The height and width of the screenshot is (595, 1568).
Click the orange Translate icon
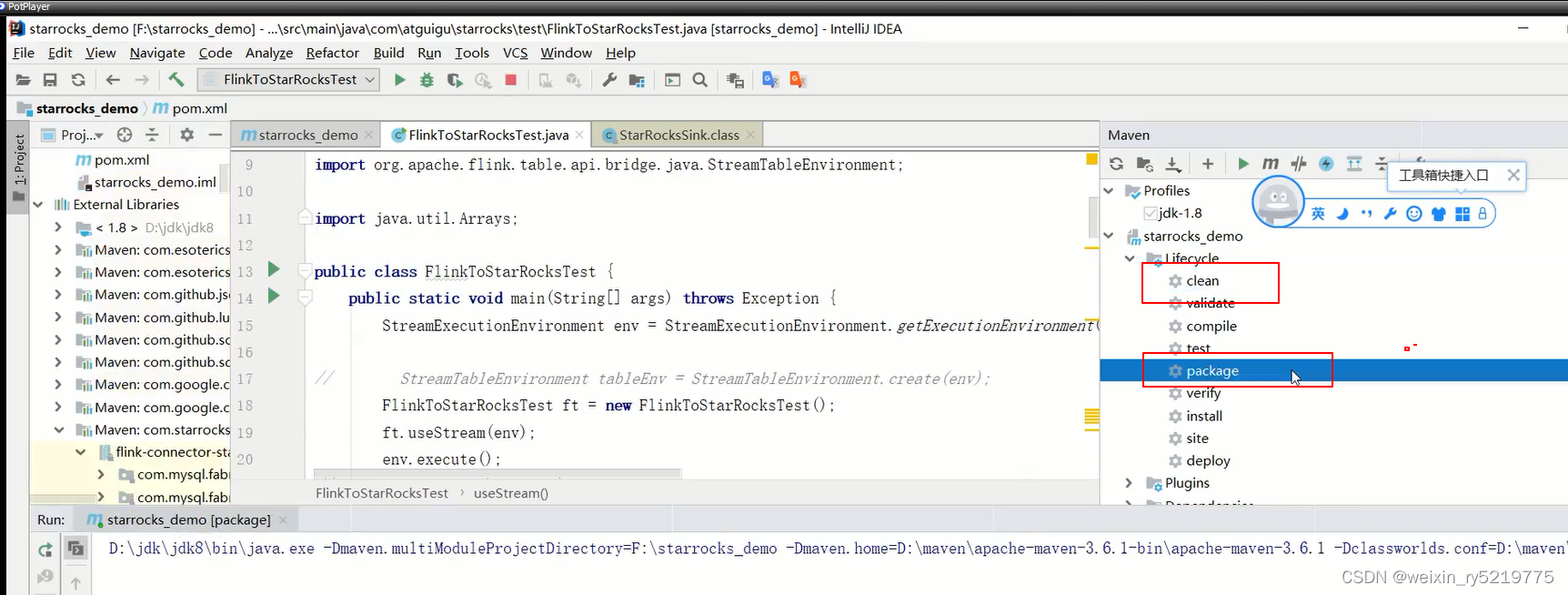(798, 80)
